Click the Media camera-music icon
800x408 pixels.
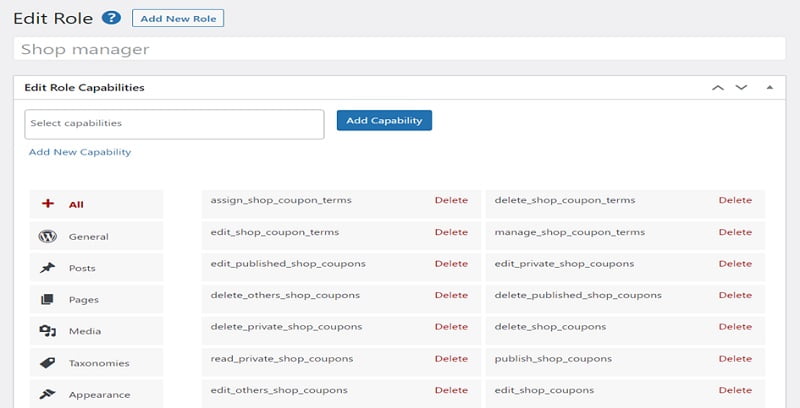[x=47, y=331]
